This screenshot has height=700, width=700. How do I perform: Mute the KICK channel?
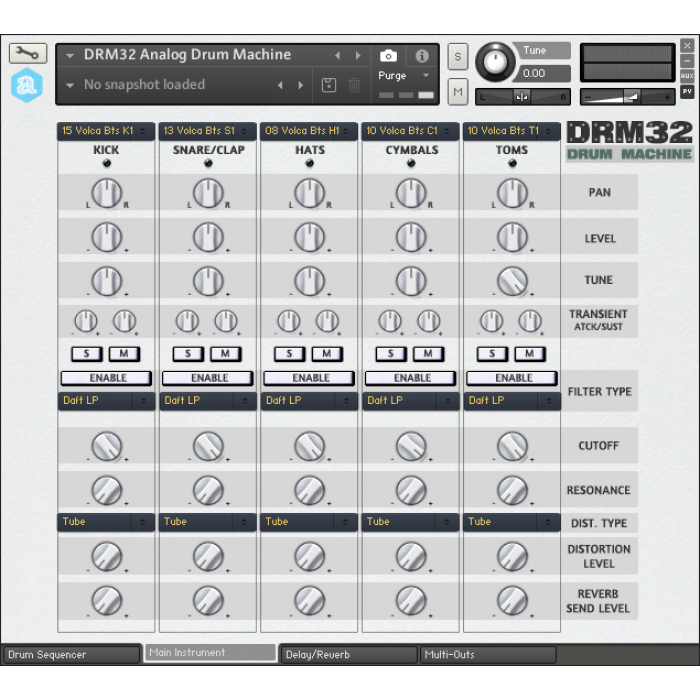[x=125, y=354]
